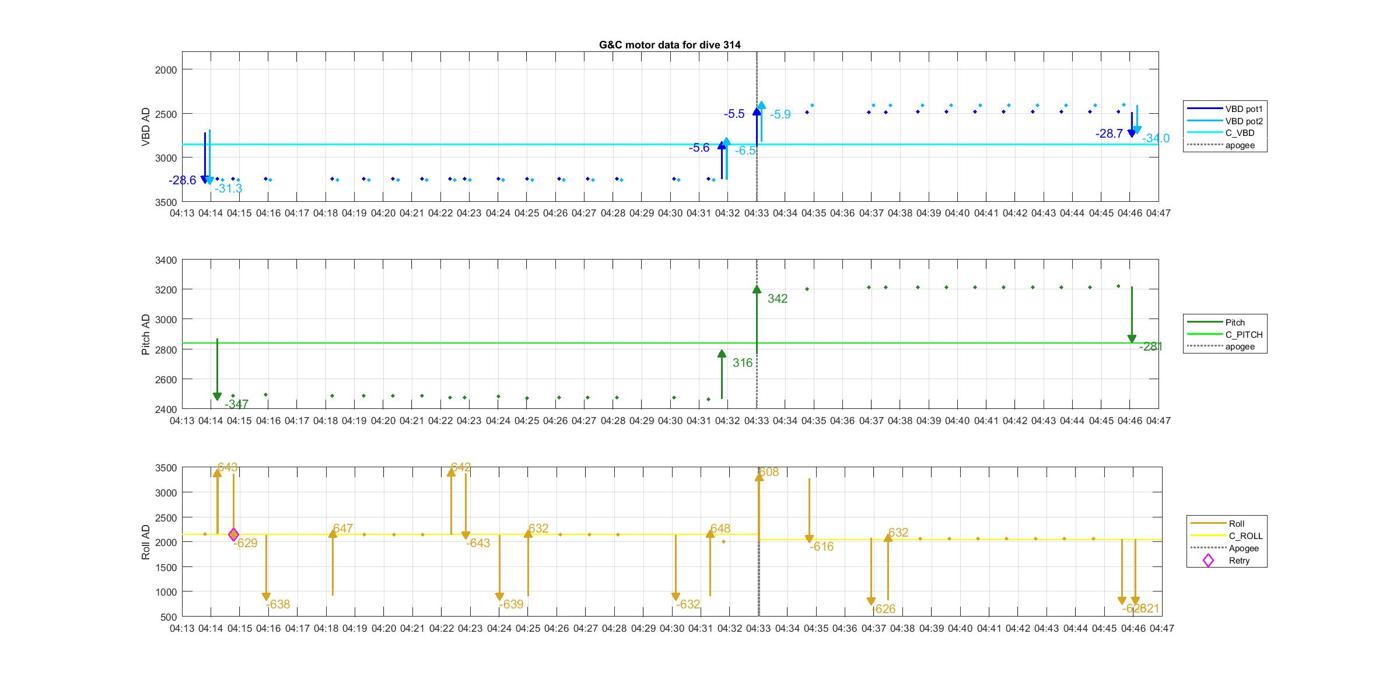
Task: Click the 643 label in Roll plot
Action: tap(228, 467)
